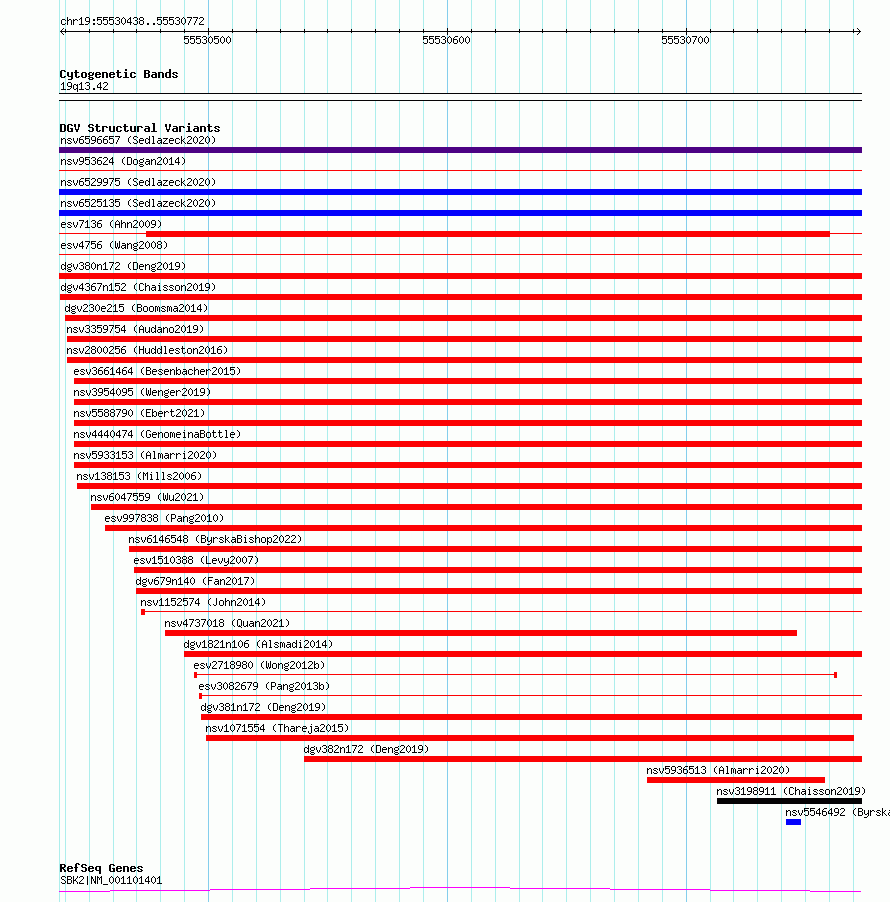Click the blue bar under nsv6529975

tap(460, 192)
